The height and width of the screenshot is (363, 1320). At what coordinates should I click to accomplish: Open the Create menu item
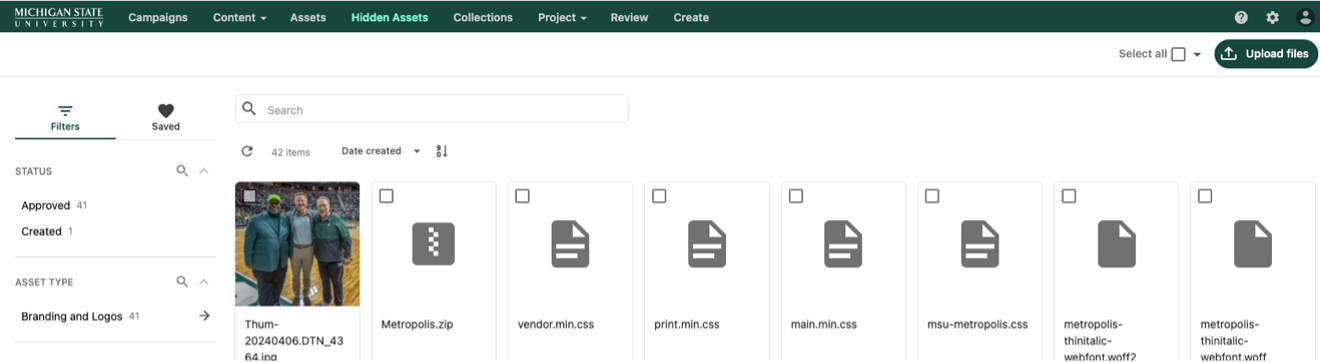pos(691,17)
